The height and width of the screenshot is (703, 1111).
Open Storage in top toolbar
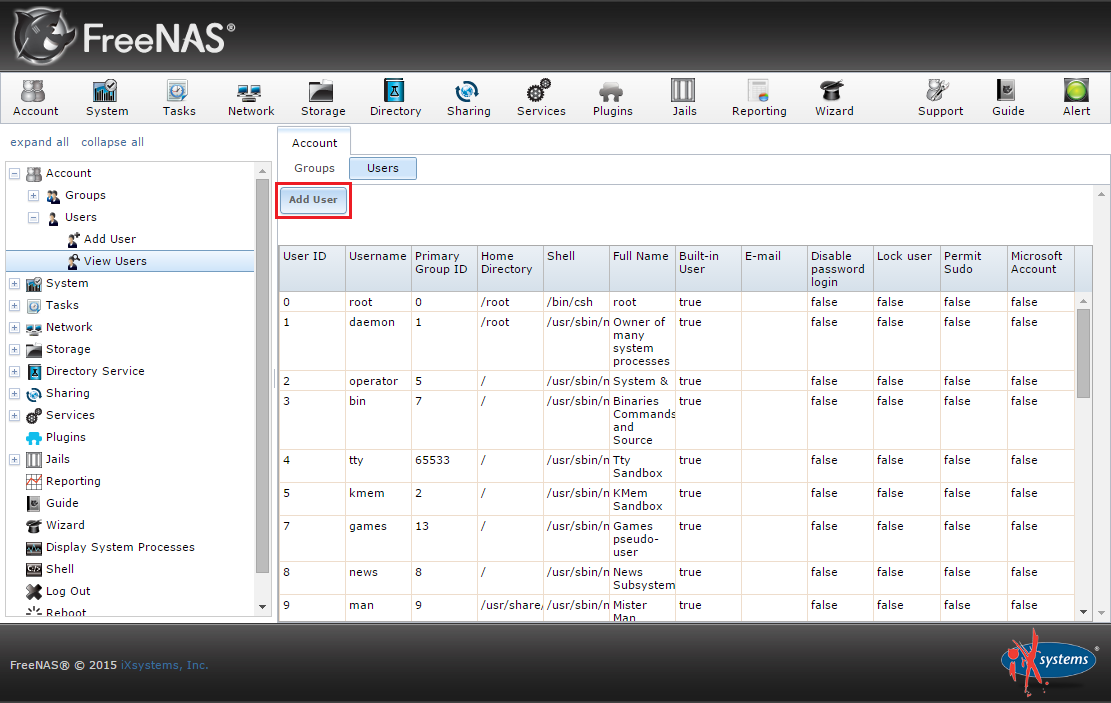click(323, 98)
